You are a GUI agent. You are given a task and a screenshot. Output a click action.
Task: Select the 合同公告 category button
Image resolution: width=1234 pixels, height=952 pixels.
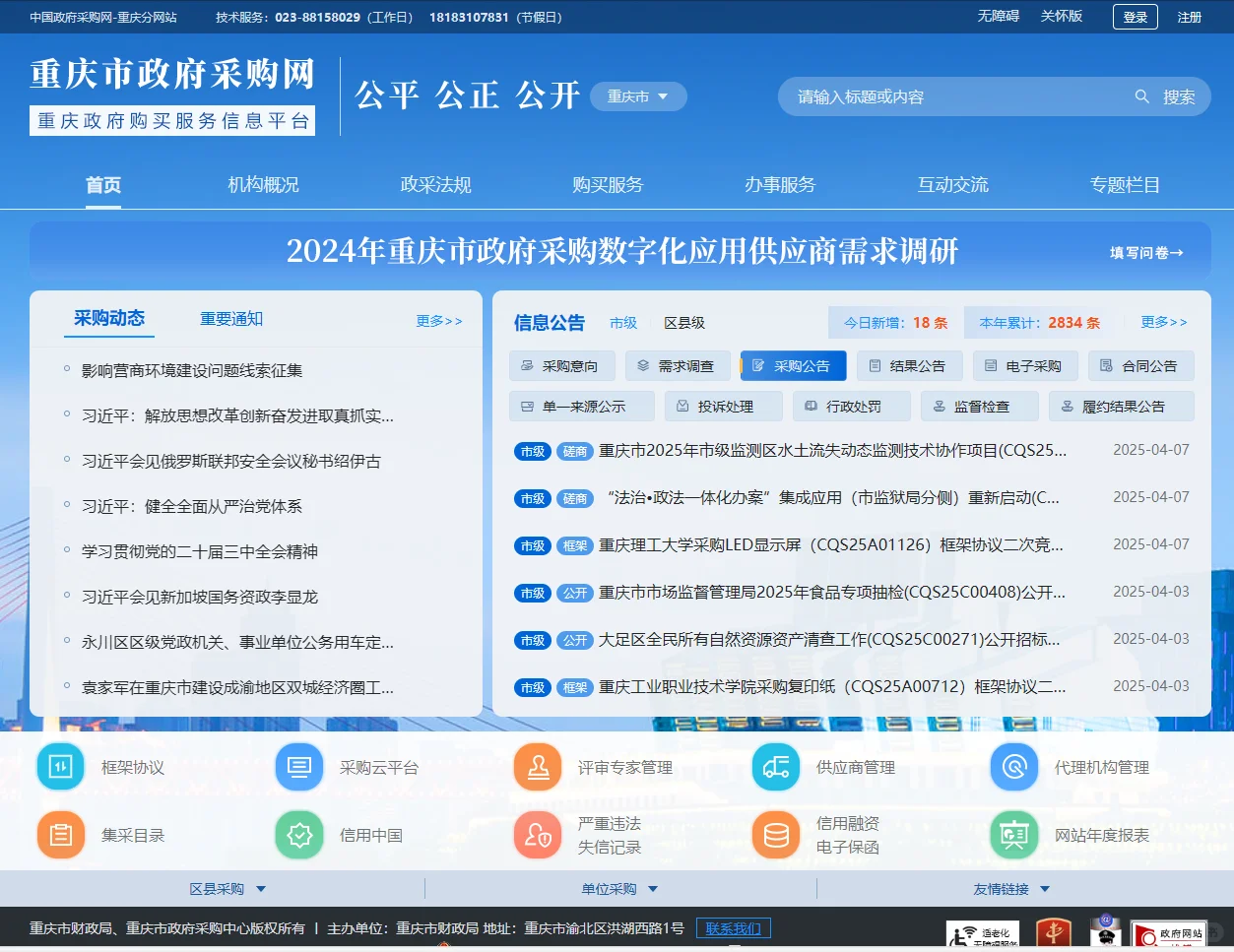point(1141,366)
